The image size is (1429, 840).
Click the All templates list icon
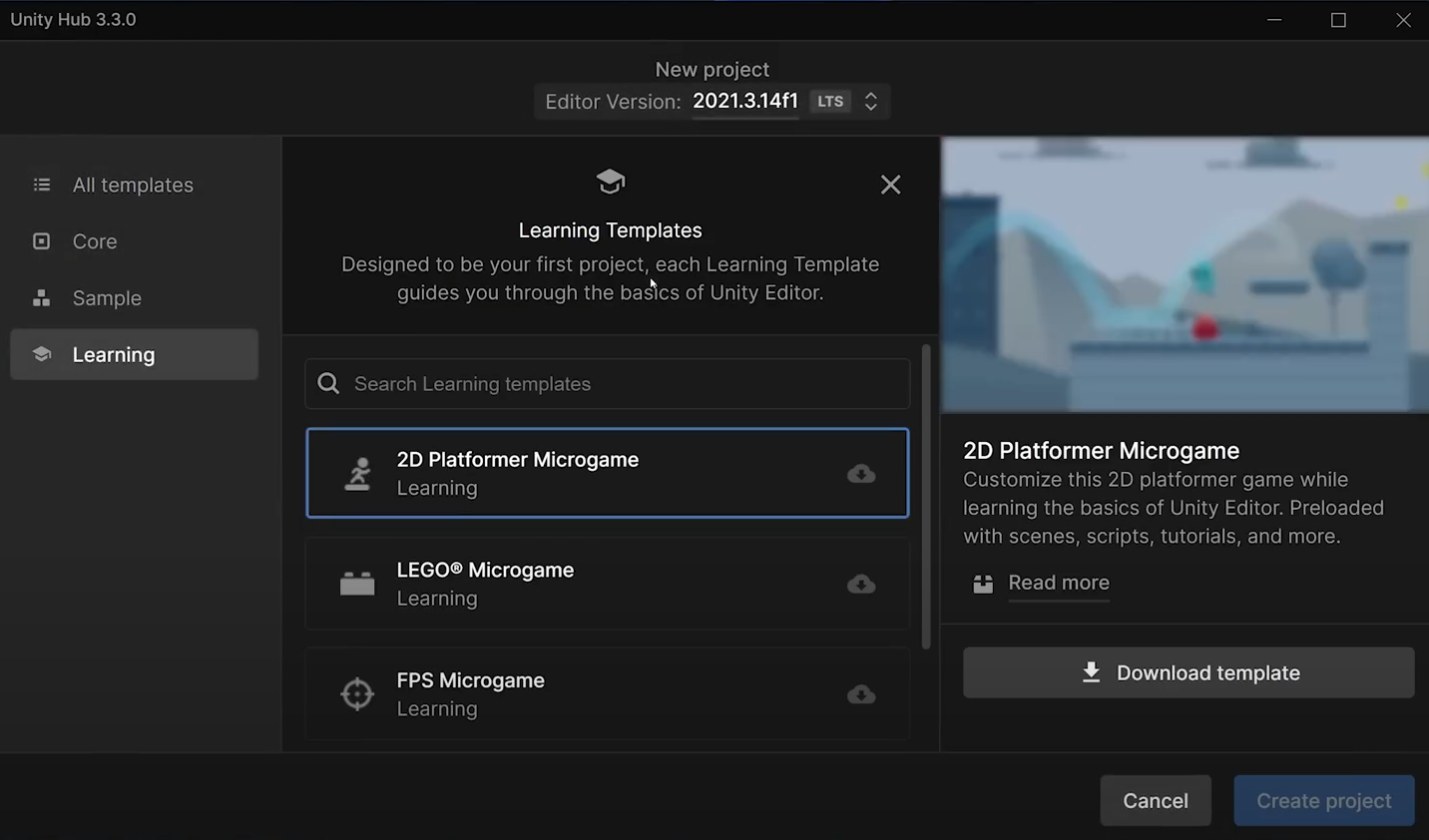[41, 185]
